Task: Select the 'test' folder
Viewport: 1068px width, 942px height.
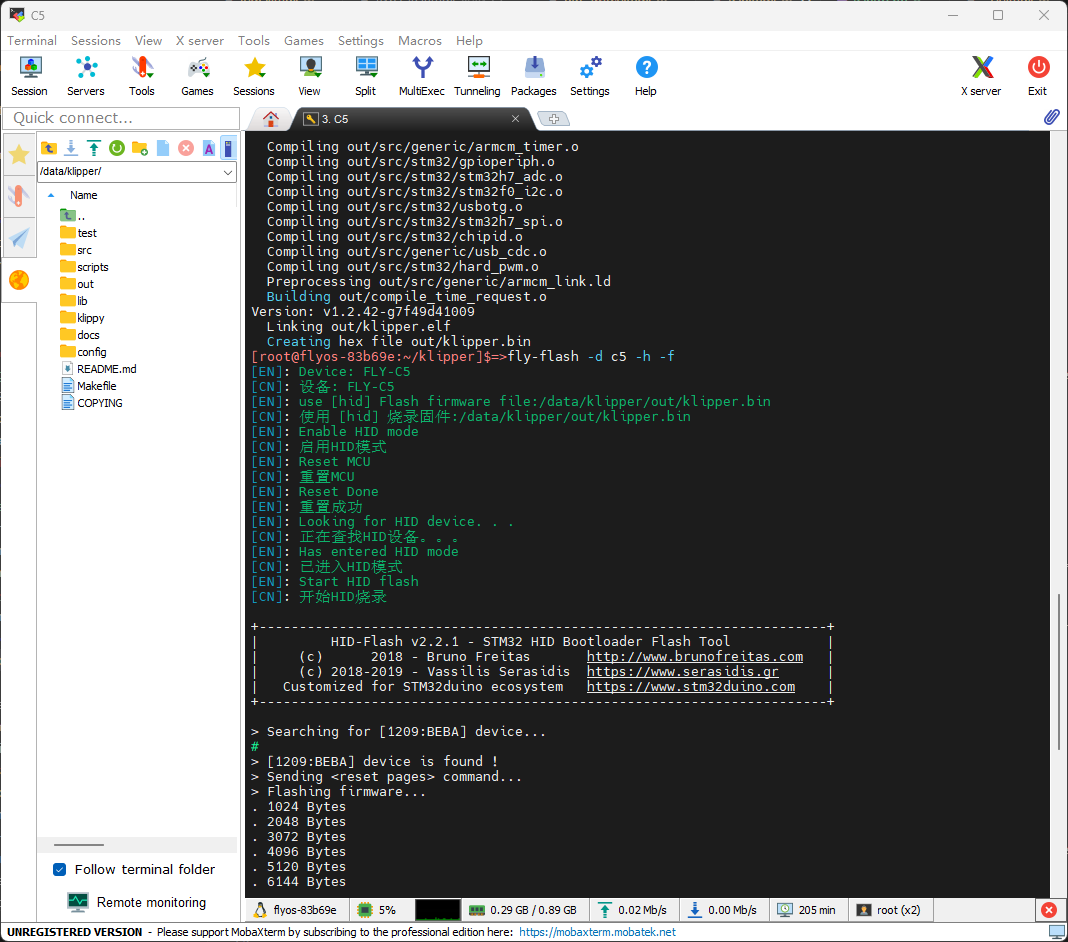Action: 78,233
